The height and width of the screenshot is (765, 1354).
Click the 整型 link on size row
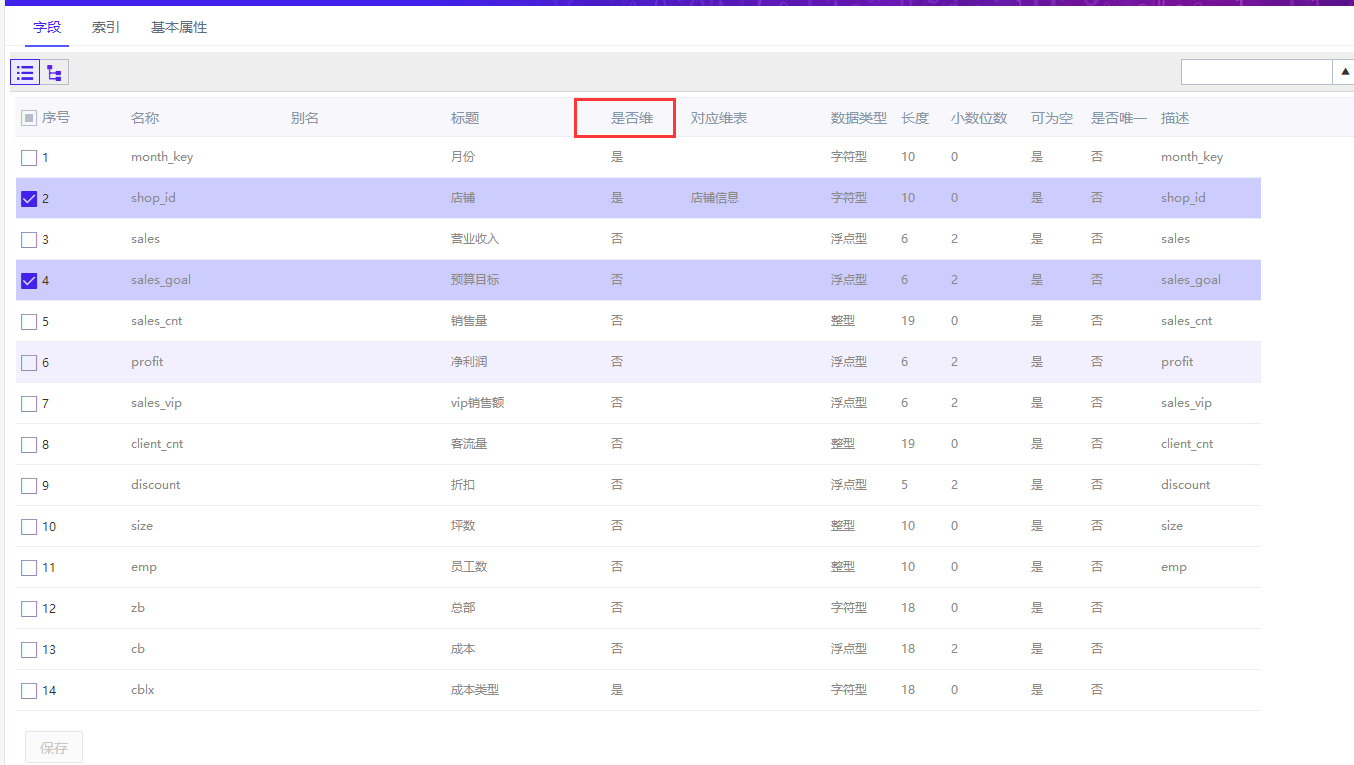point(843,525)
